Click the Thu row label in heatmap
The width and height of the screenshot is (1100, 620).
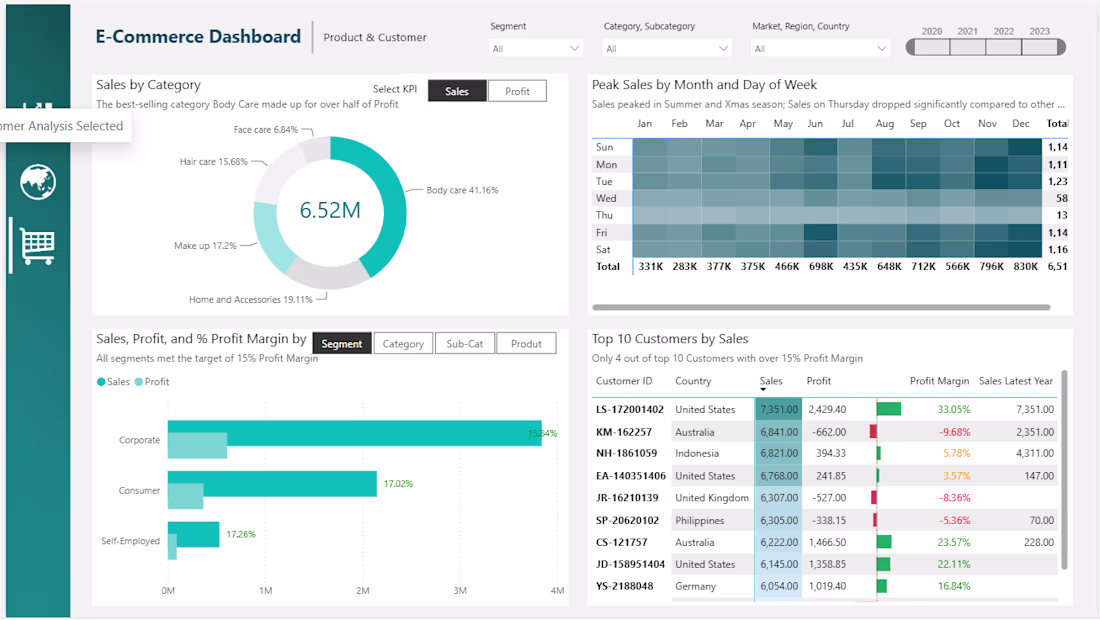pyautogui.click(x=604, y=215)
